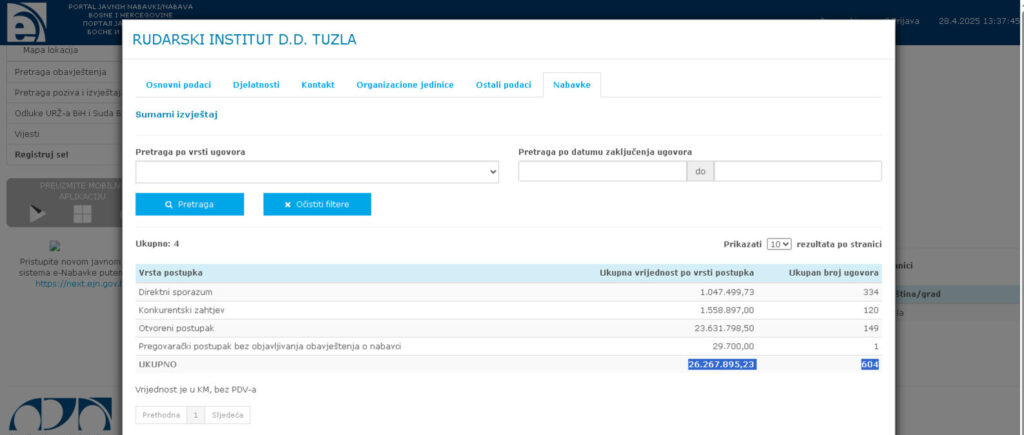Open the next.ejn.gov link in sidebar

(x=78, y=283)
